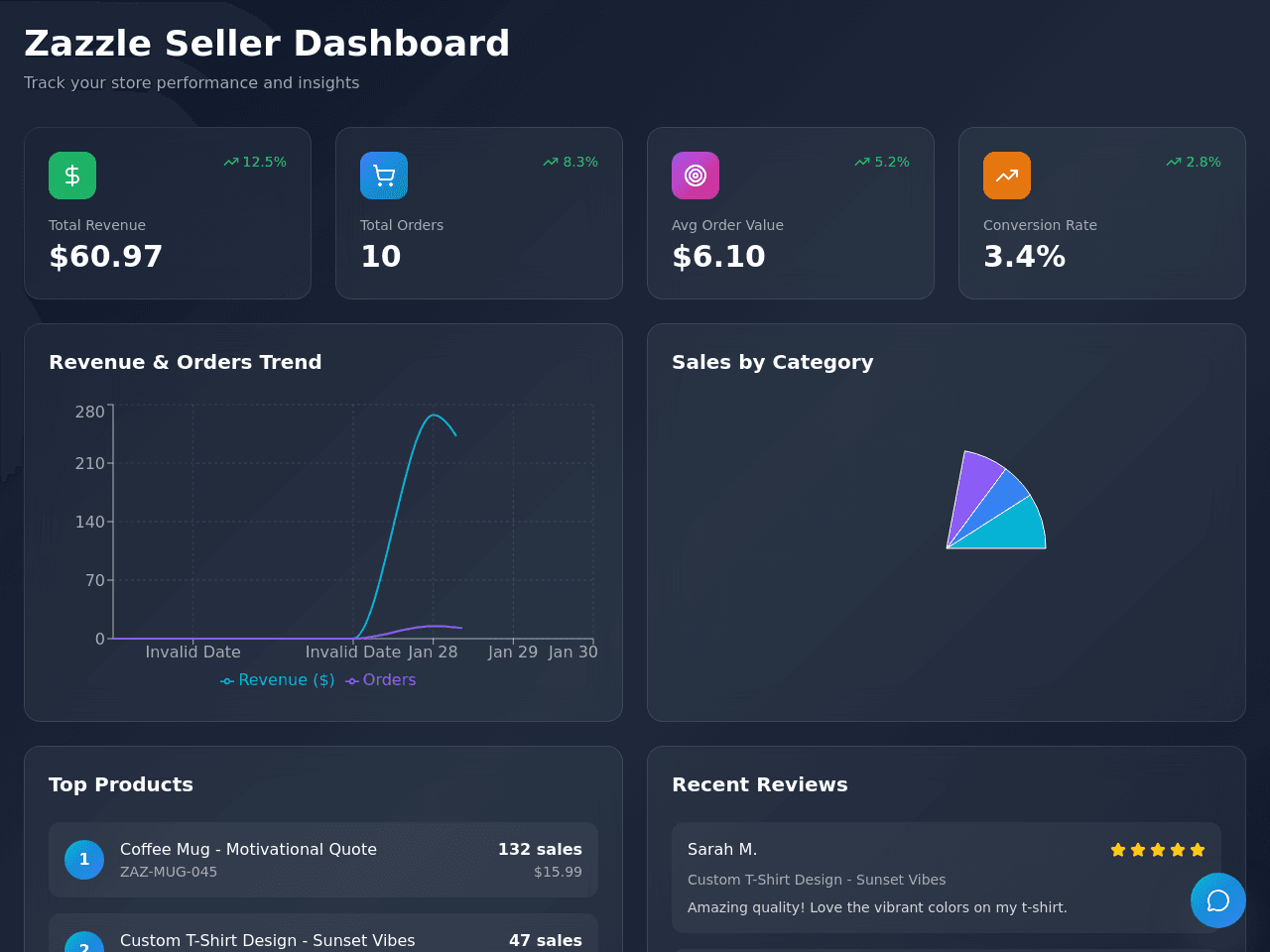1270x952 pixels.
Task: Open the Custom T-Shirt Design - Sunset Vibes product row
Action: [x=323, y=933]
